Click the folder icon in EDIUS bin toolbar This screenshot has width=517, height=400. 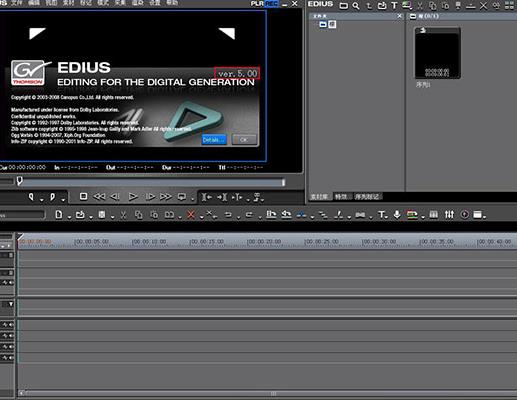[344, 6]
